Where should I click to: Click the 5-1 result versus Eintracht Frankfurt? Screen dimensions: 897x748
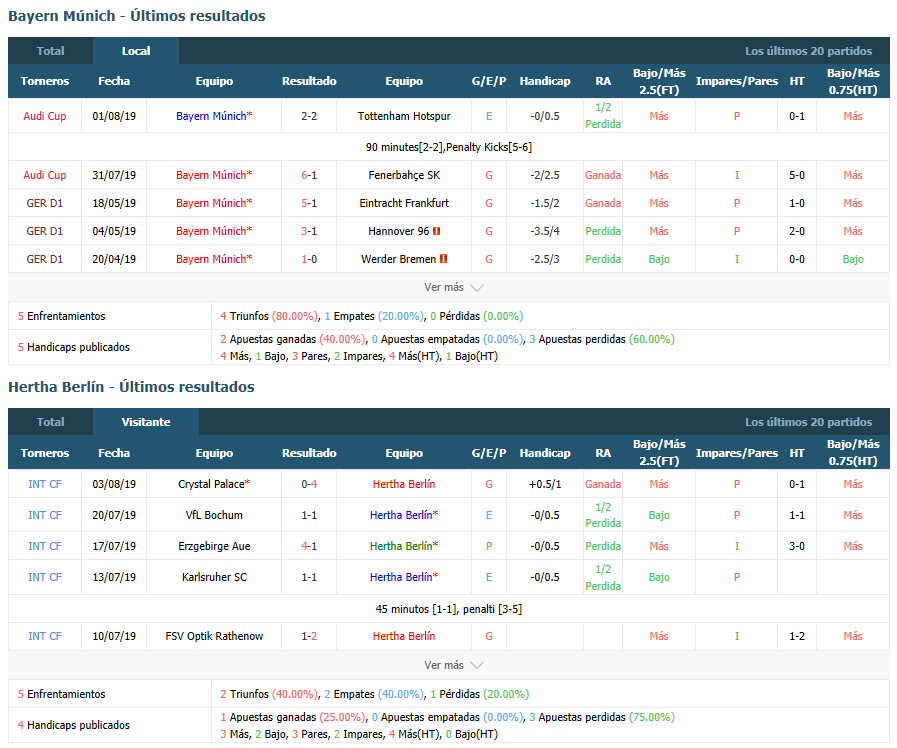pyautogui.click(x=309, y=203)
